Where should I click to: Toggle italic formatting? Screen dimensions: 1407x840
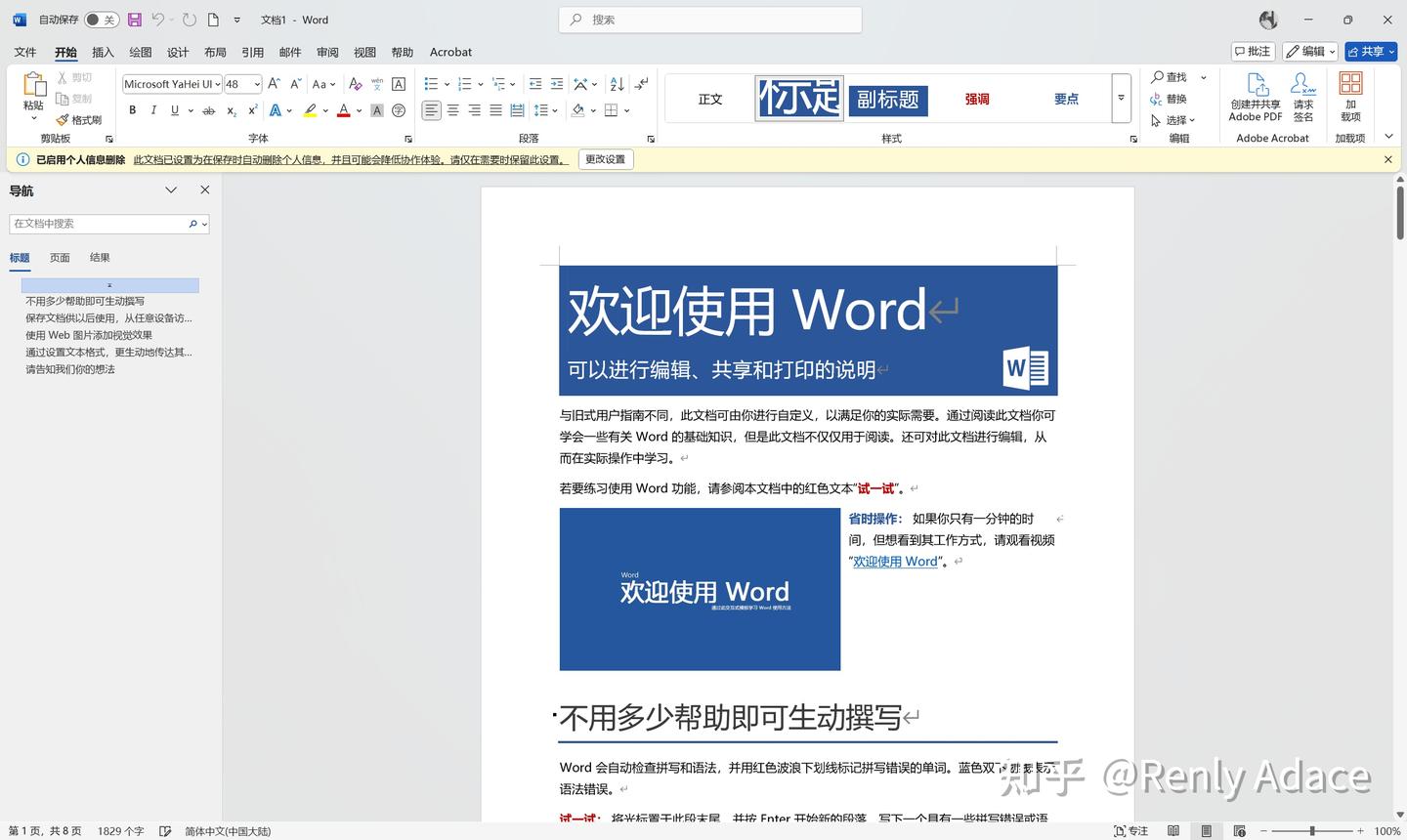point(153,110)
